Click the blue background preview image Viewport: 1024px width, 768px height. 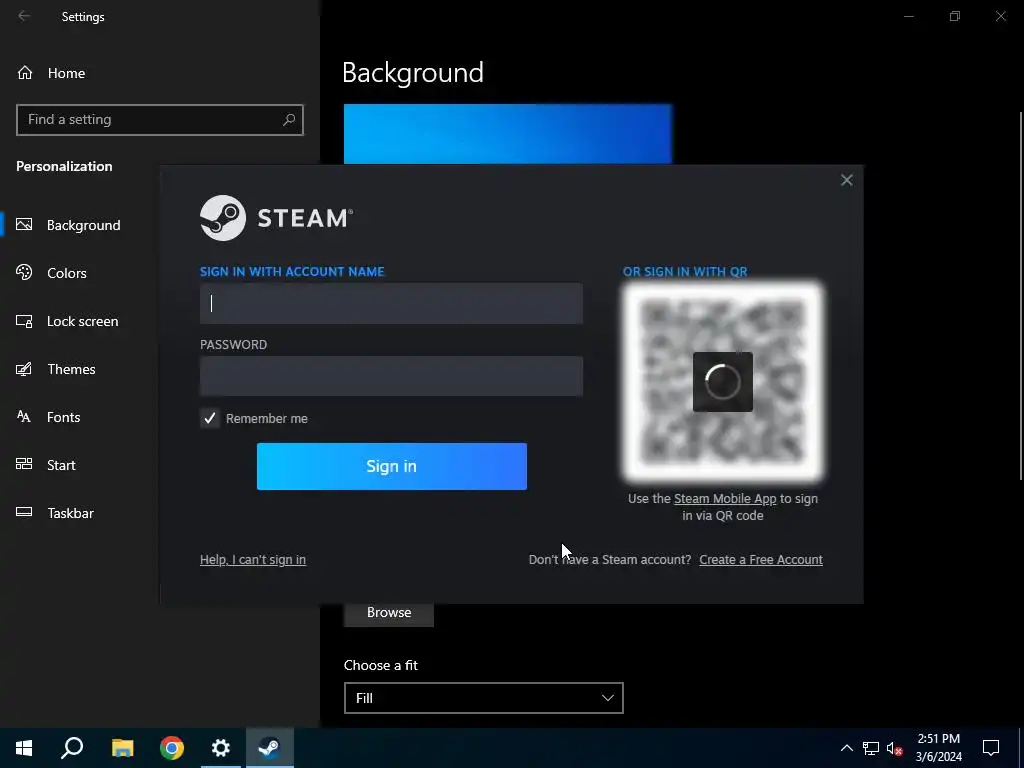pos(508,134)
